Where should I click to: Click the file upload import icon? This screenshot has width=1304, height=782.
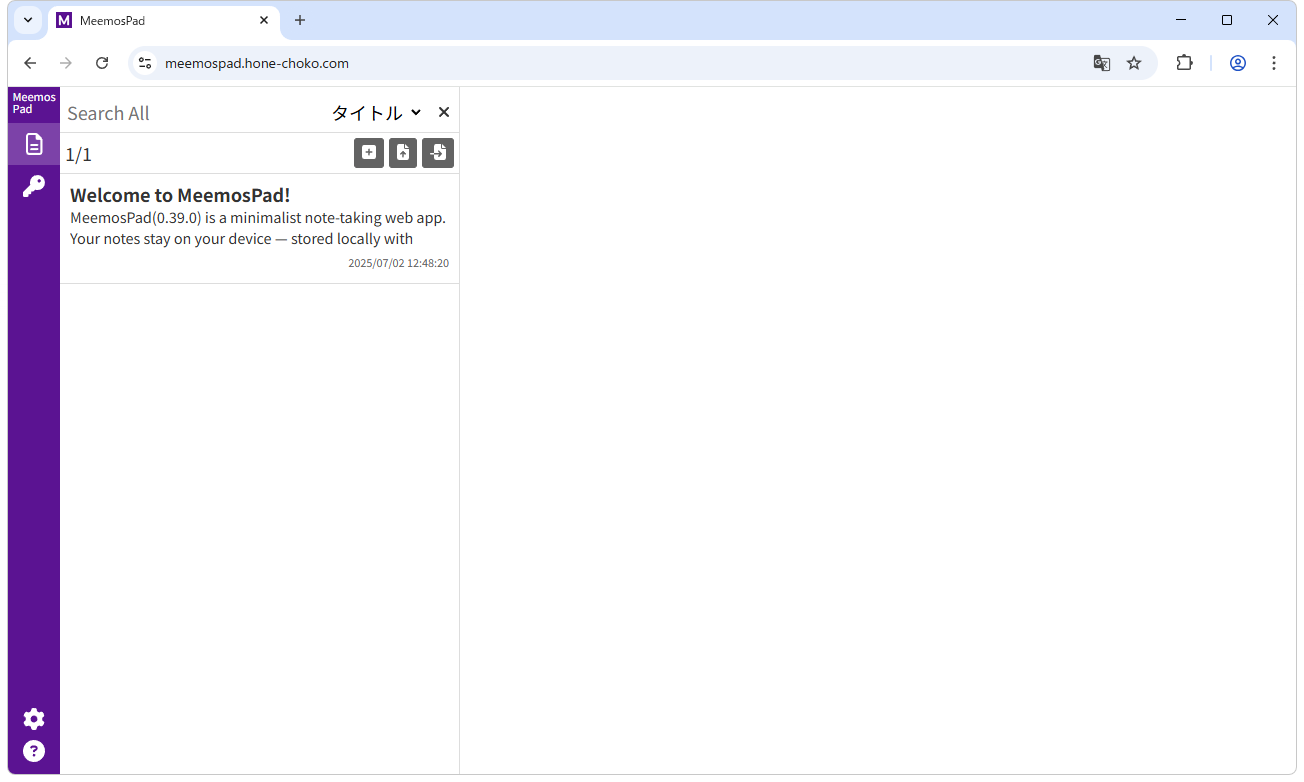[x=403, y=153]
